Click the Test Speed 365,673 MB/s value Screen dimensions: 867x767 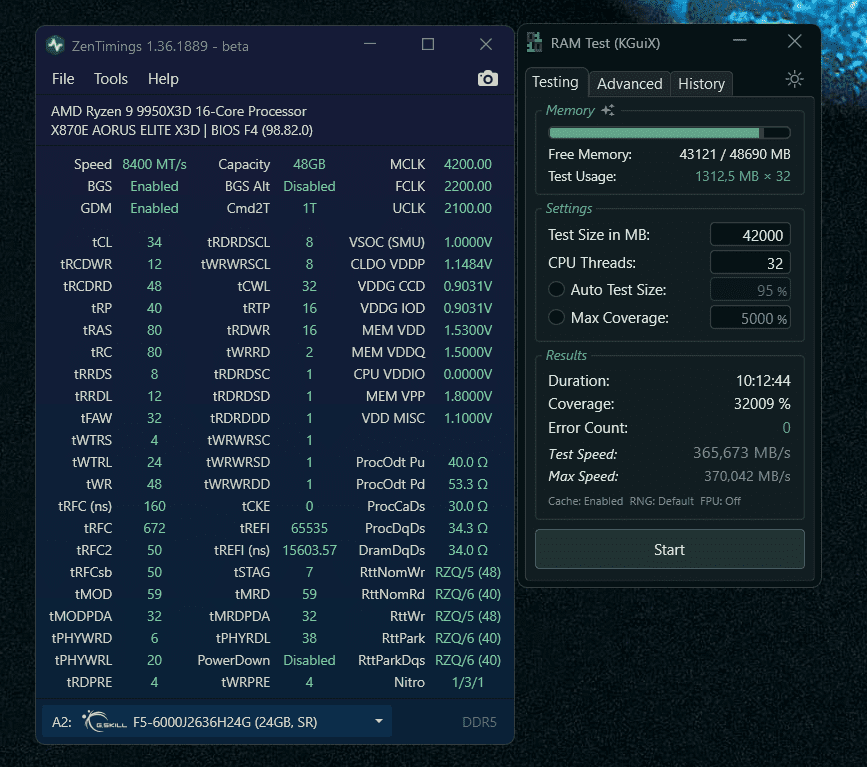coord(741,453)
